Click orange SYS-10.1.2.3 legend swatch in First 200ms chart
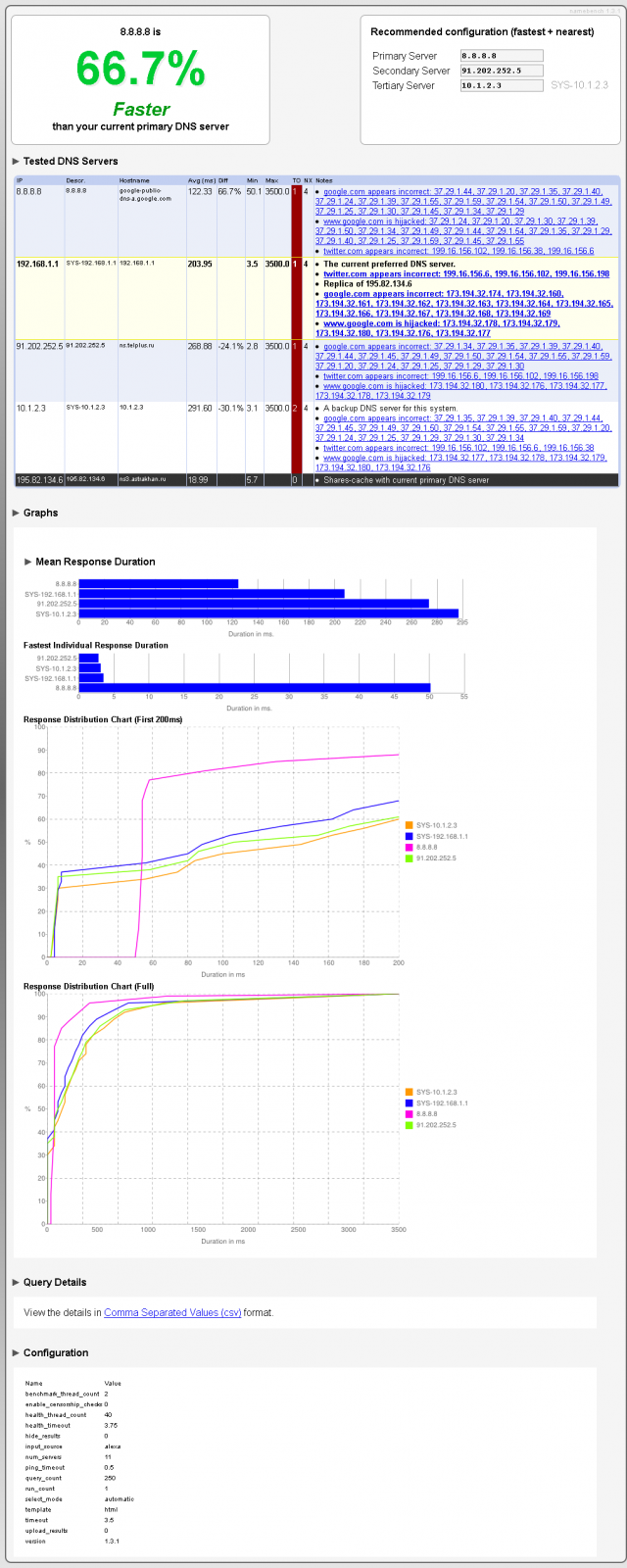The height and width of the screenshot is (1568, 627). point(410,826)
